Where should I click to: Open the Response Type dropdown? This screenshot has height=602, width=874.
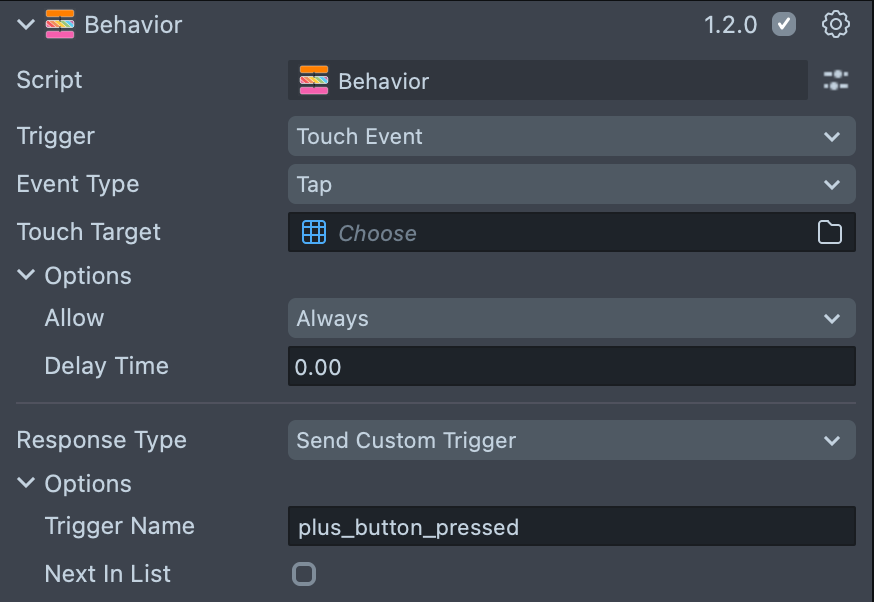[571, 441]
